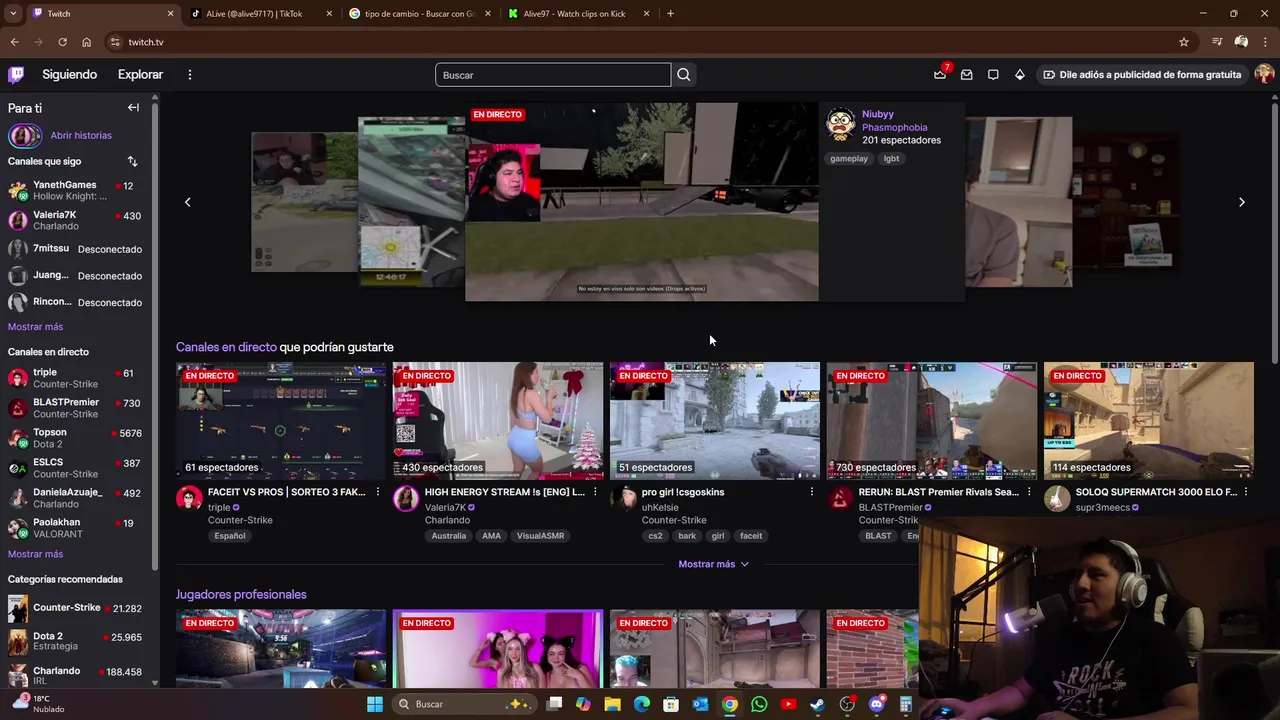This screenshot has width=1280, height=720.
Task: Click the main page vertical scrollbar
Action: tap(1274, 232)
